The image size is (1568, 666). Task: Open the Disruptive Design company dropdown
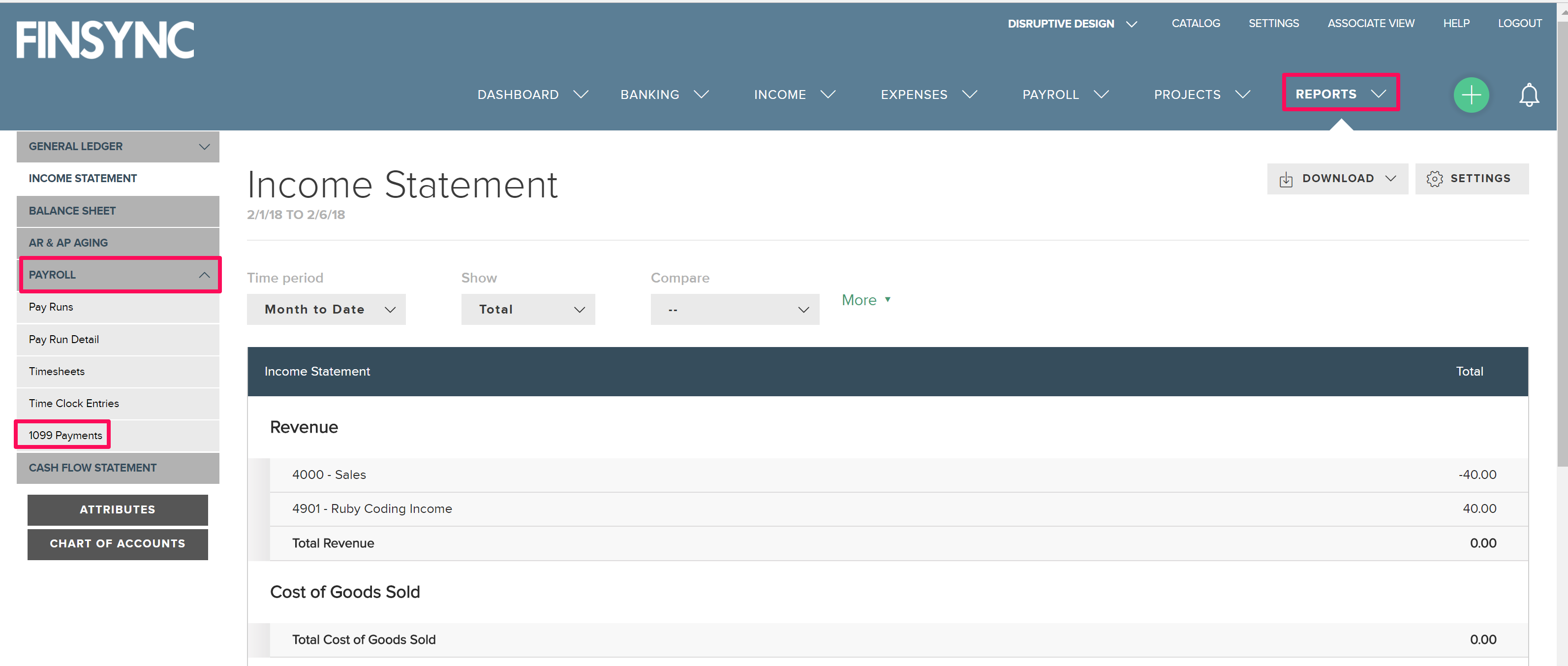pos(1072,24)
